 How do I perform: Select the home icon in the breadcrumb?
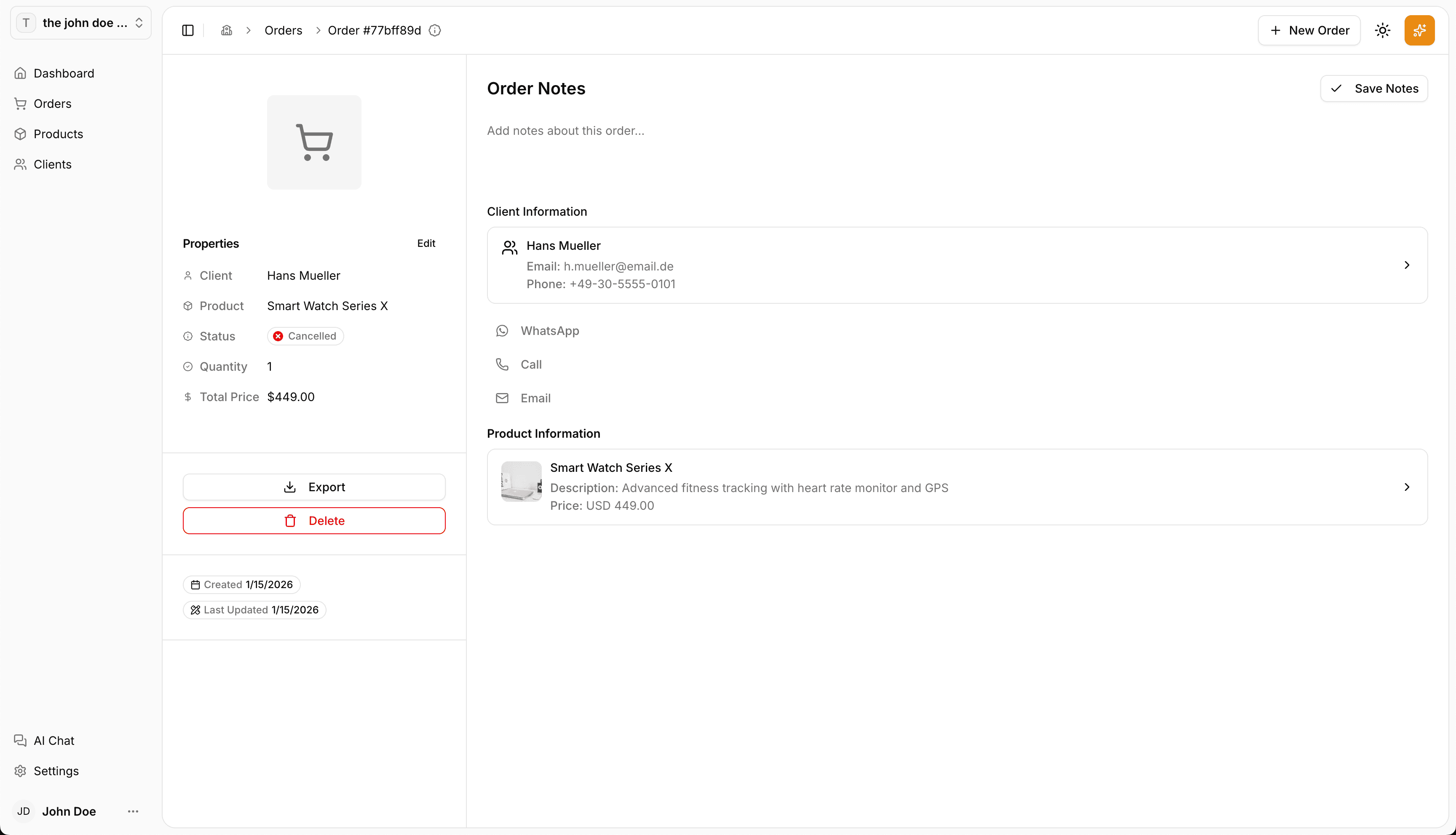[x=226, y=30]
